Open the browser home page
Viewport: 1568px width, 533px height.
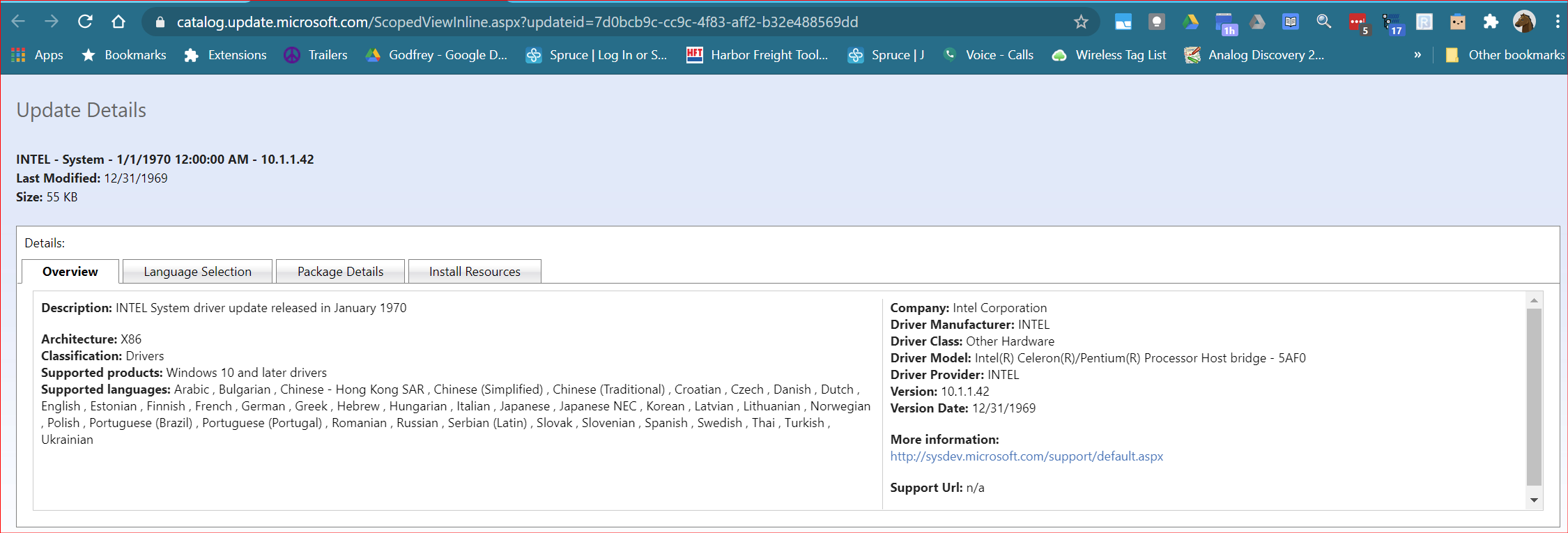tap(118, 22)
